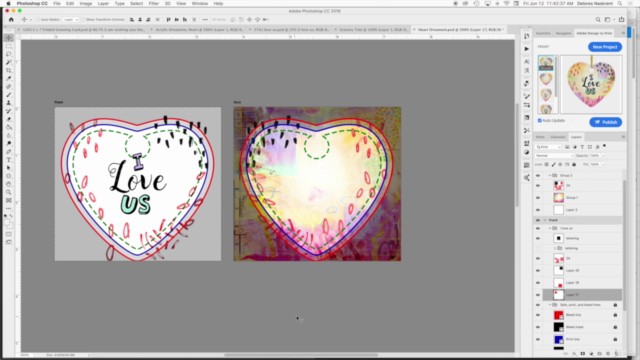Click the align left edges icon
This screenshot has width=640, height=360.
[132, 20]
